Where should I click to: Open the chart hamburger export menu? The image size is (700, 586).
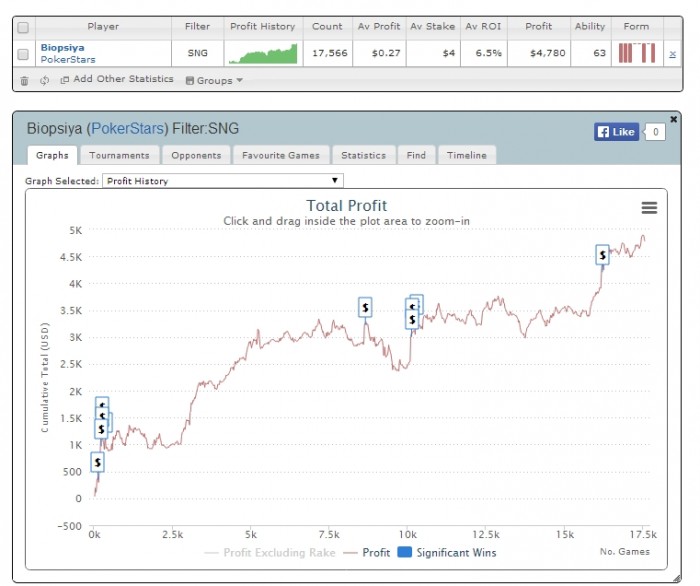(x=649, y=208)
